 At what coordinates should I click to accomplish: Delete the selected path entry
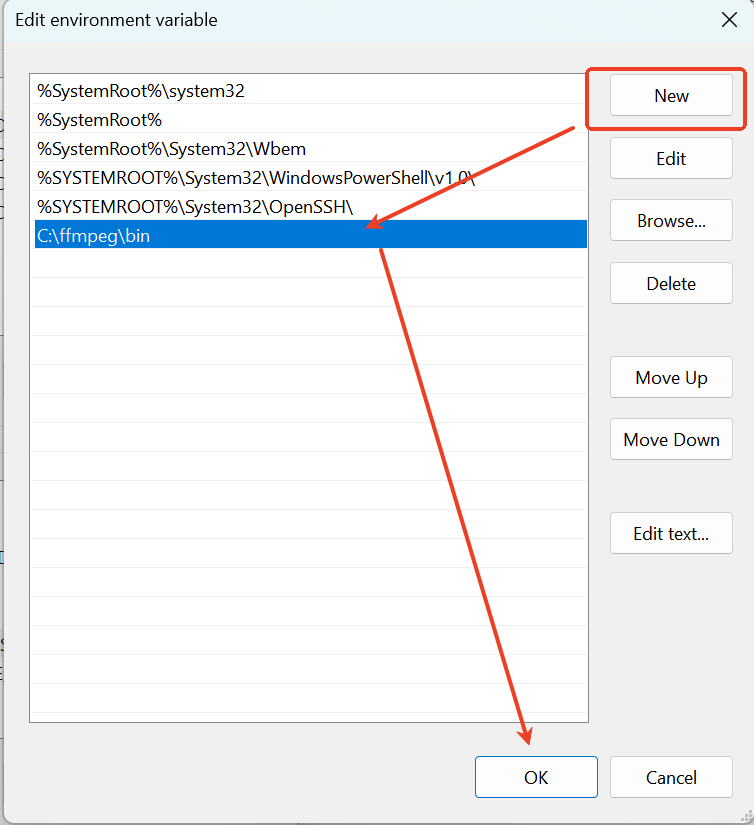pyautogui.click(x=671, y=284)
